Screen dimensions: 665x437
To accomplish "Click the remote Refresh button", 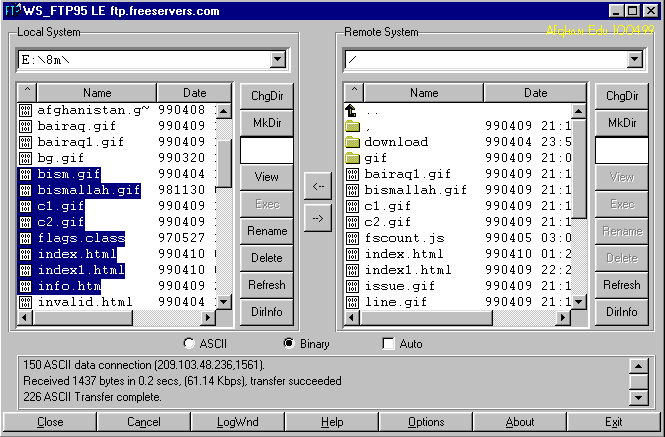I will (x=621, y=285).
